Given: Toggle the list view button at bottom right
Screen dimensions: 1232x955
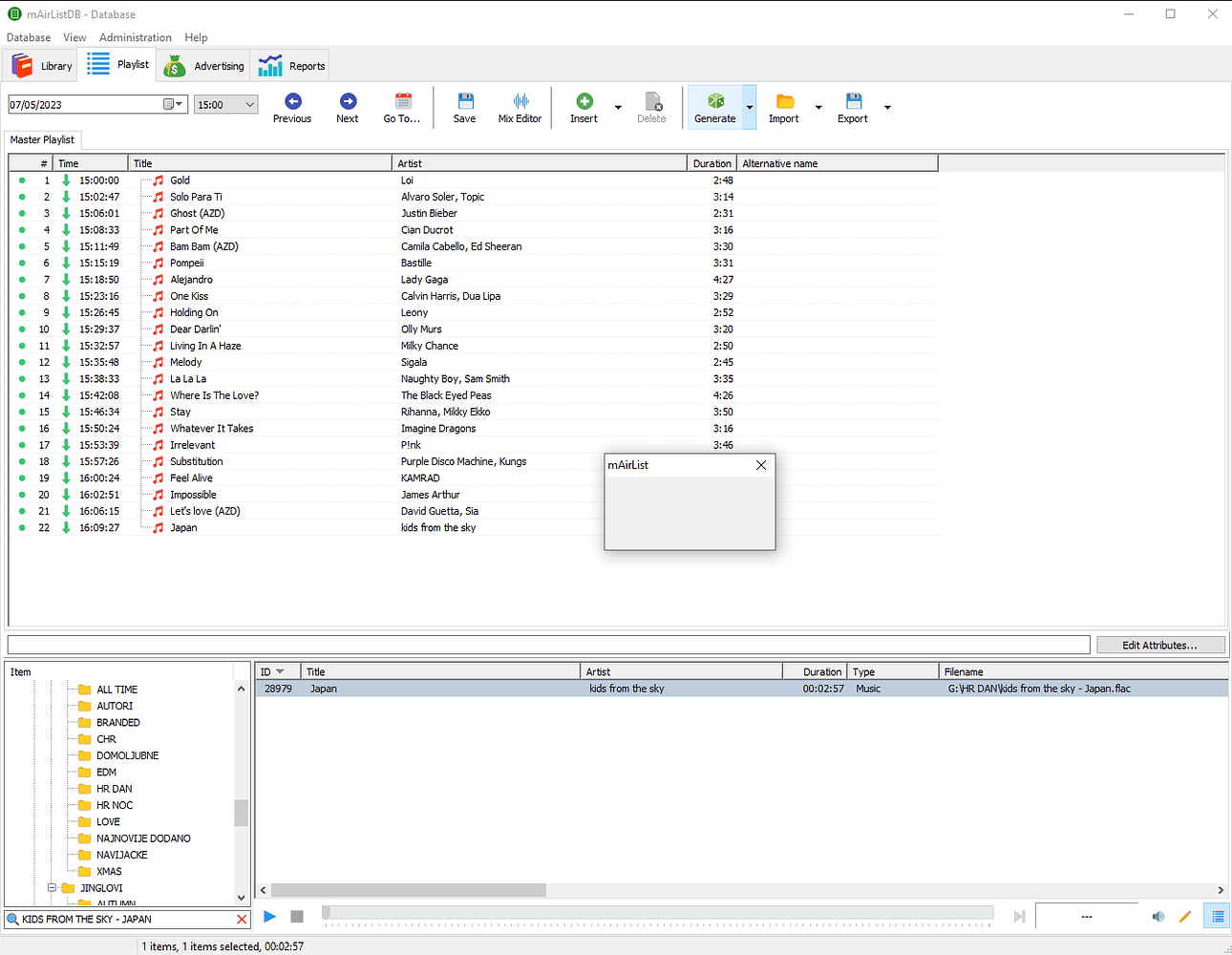Looking at the screenshot, I should [1217, 917].
